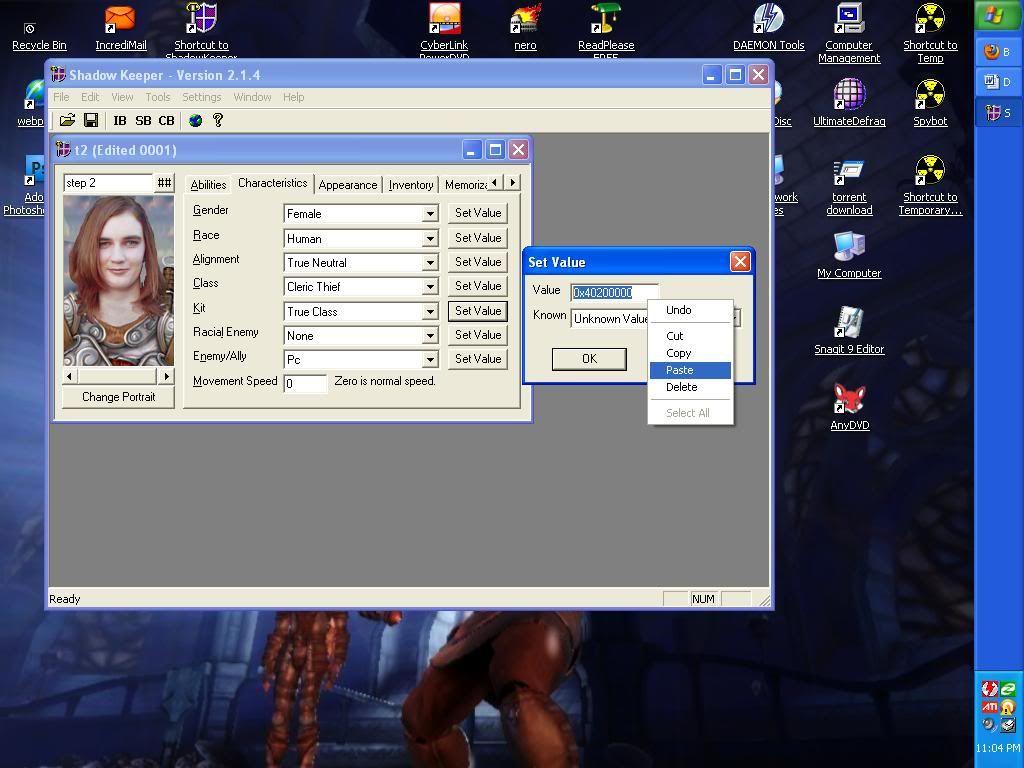Open the Class dropdown list
The height and width of the screenshot is (768, 1024).
coord(429,287)
